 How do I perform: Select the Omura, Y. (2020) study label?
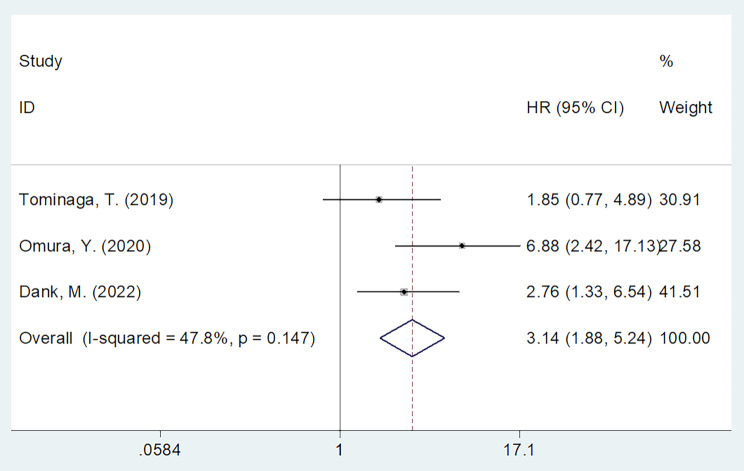[86, 245]
